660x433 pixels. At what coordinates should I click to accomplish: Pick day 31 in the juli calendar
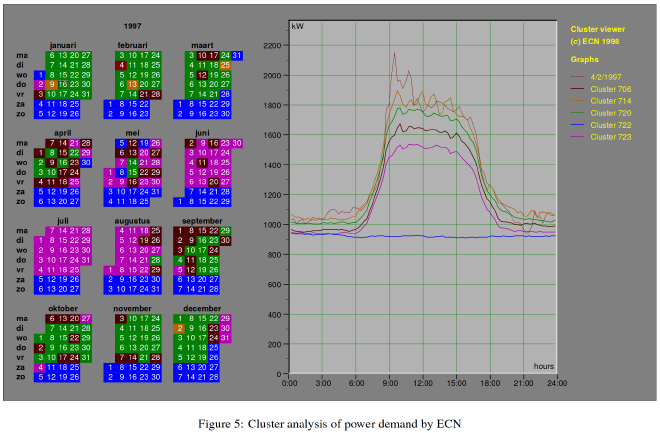tap(86, 260)
